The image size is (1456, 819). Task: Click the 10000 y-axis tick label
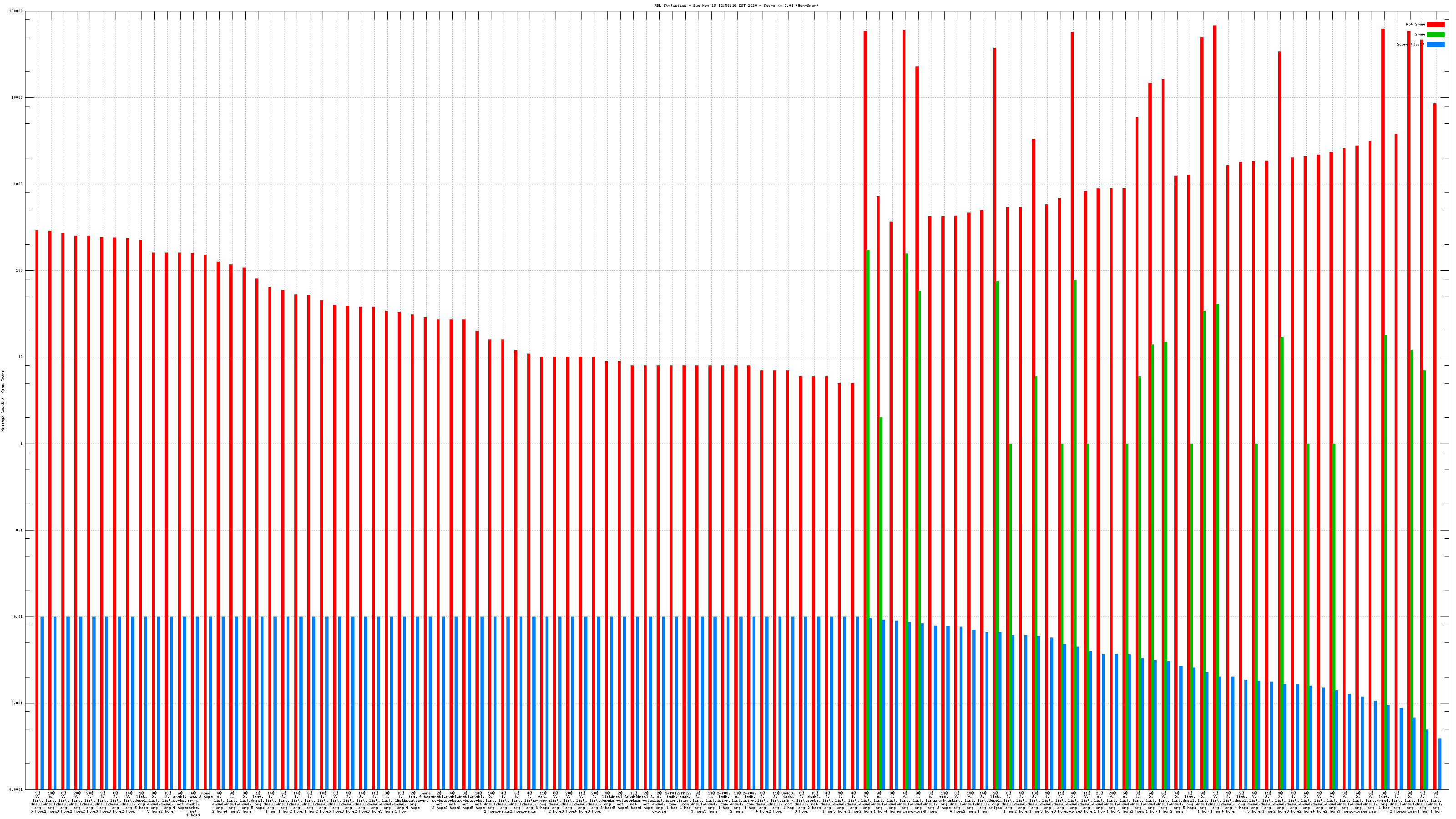18,98
